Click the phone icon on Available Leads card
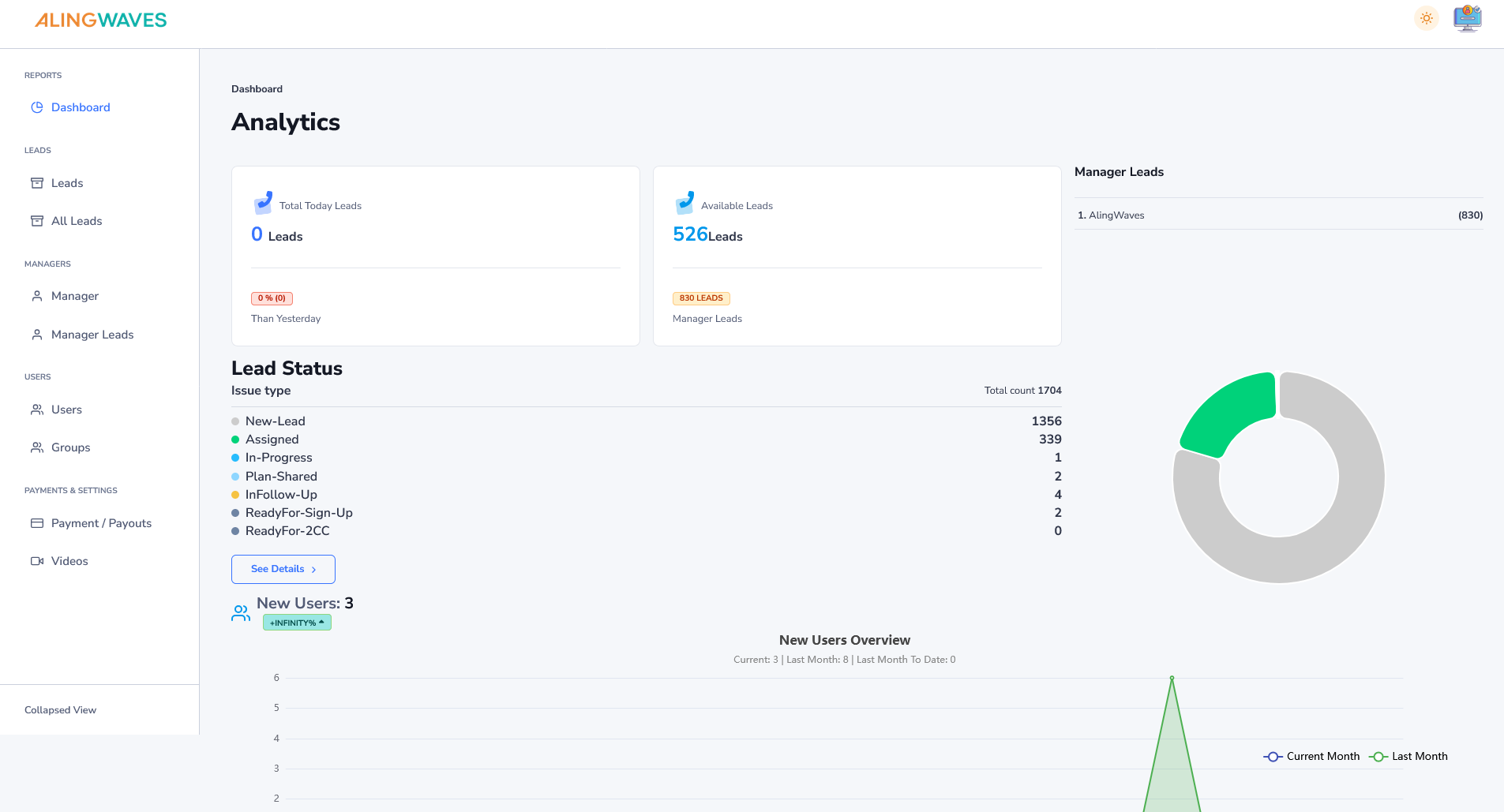 coord(684,203)
